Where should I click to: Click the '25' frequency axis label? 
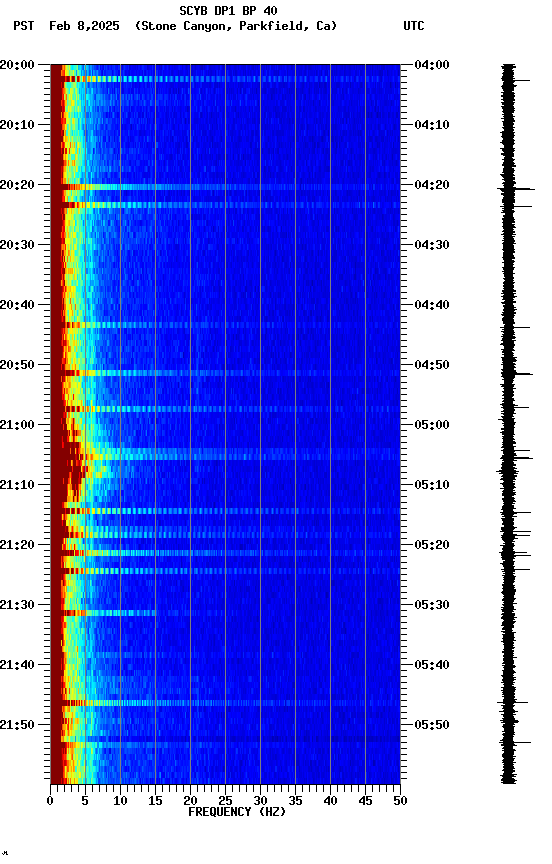click(x=225, y=801)
